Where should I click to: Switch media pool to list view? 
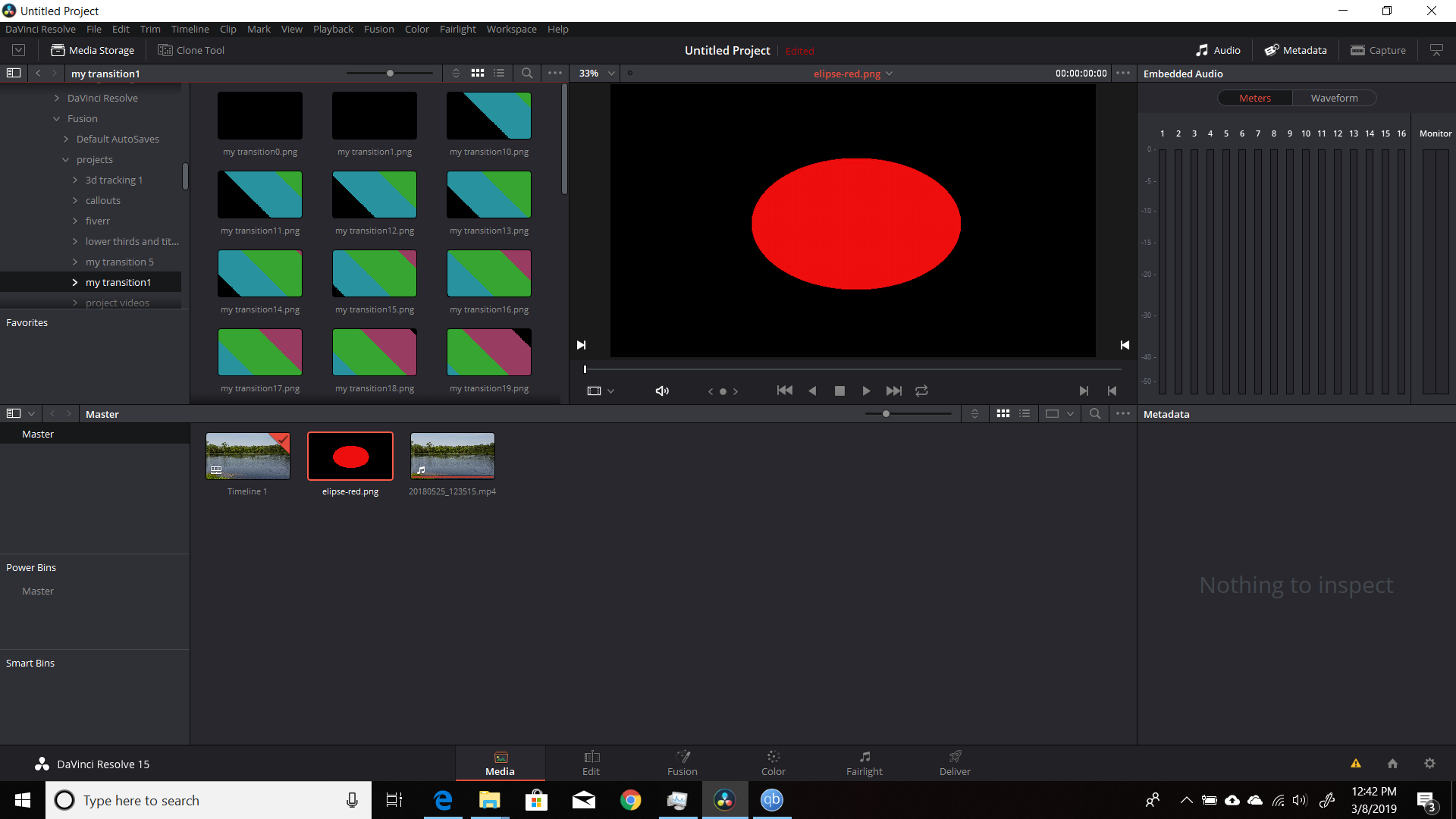[x=1025, y=414]
